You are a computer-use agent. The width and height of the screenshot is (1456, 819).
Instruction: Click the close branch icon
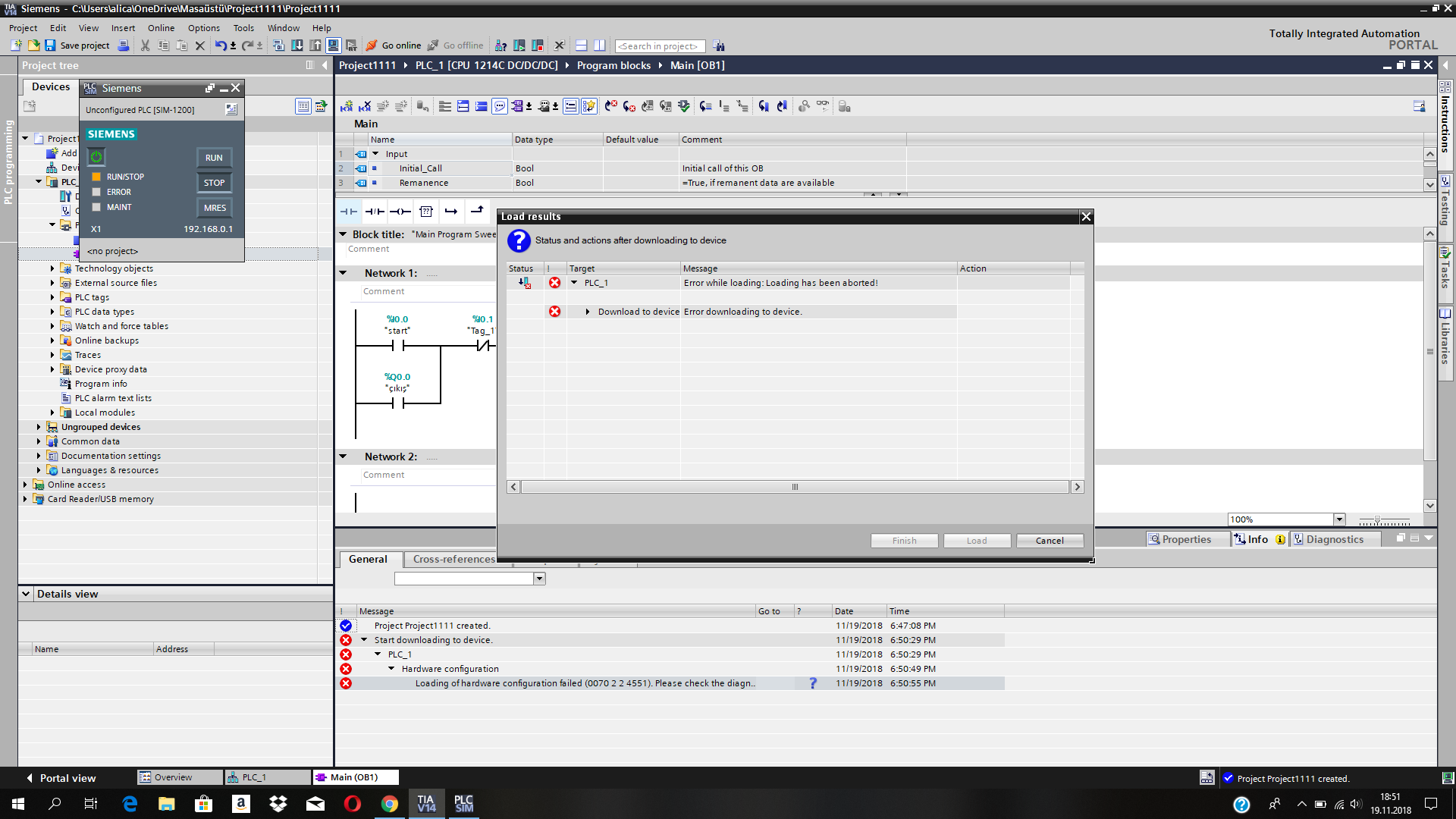[477, 212]
